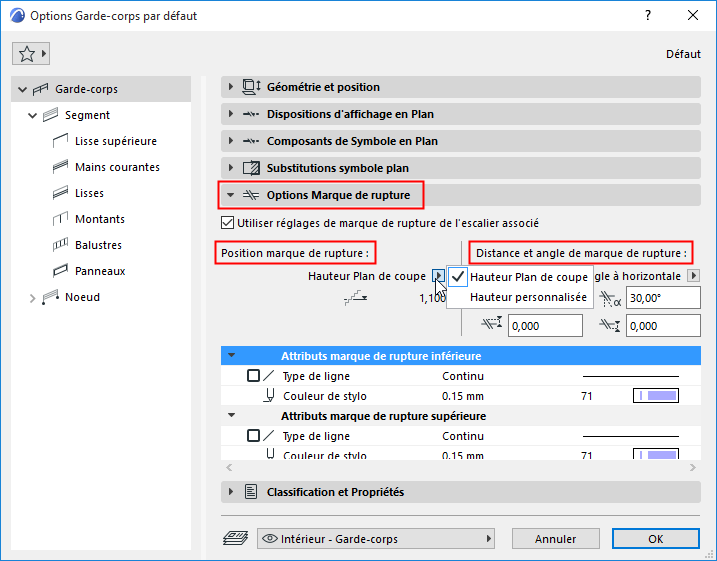Toggle Utiliser réglages de marque de rupture checkbox
717x561 pixels.
pos(226,223)
